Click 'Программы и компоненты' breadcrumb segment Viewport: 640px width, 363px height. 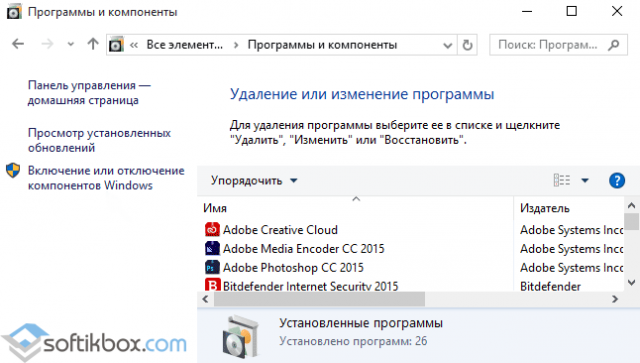[322, 45]
